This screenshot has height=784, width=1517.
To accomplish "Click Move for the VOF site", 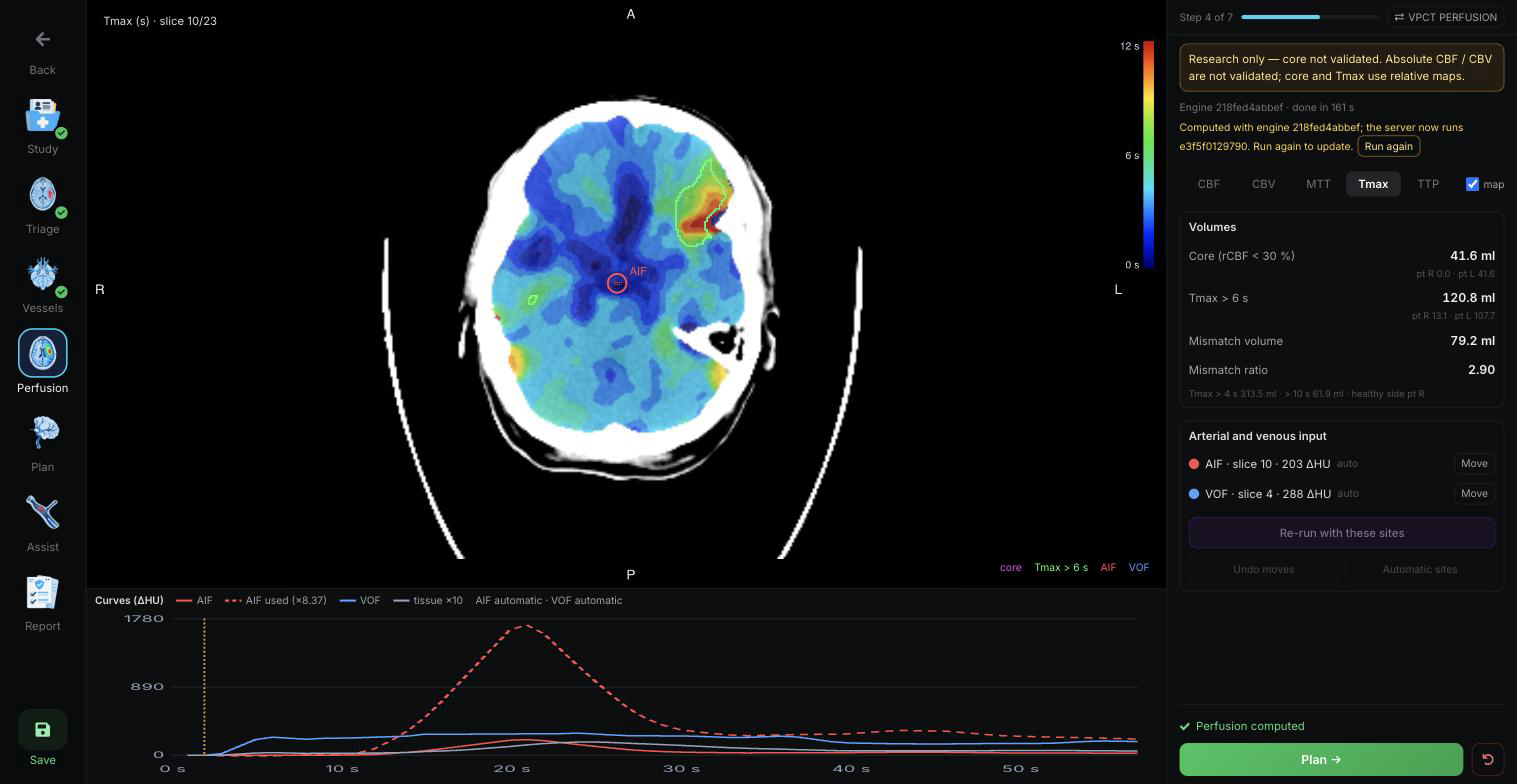I will click(x=1474, y=494).
